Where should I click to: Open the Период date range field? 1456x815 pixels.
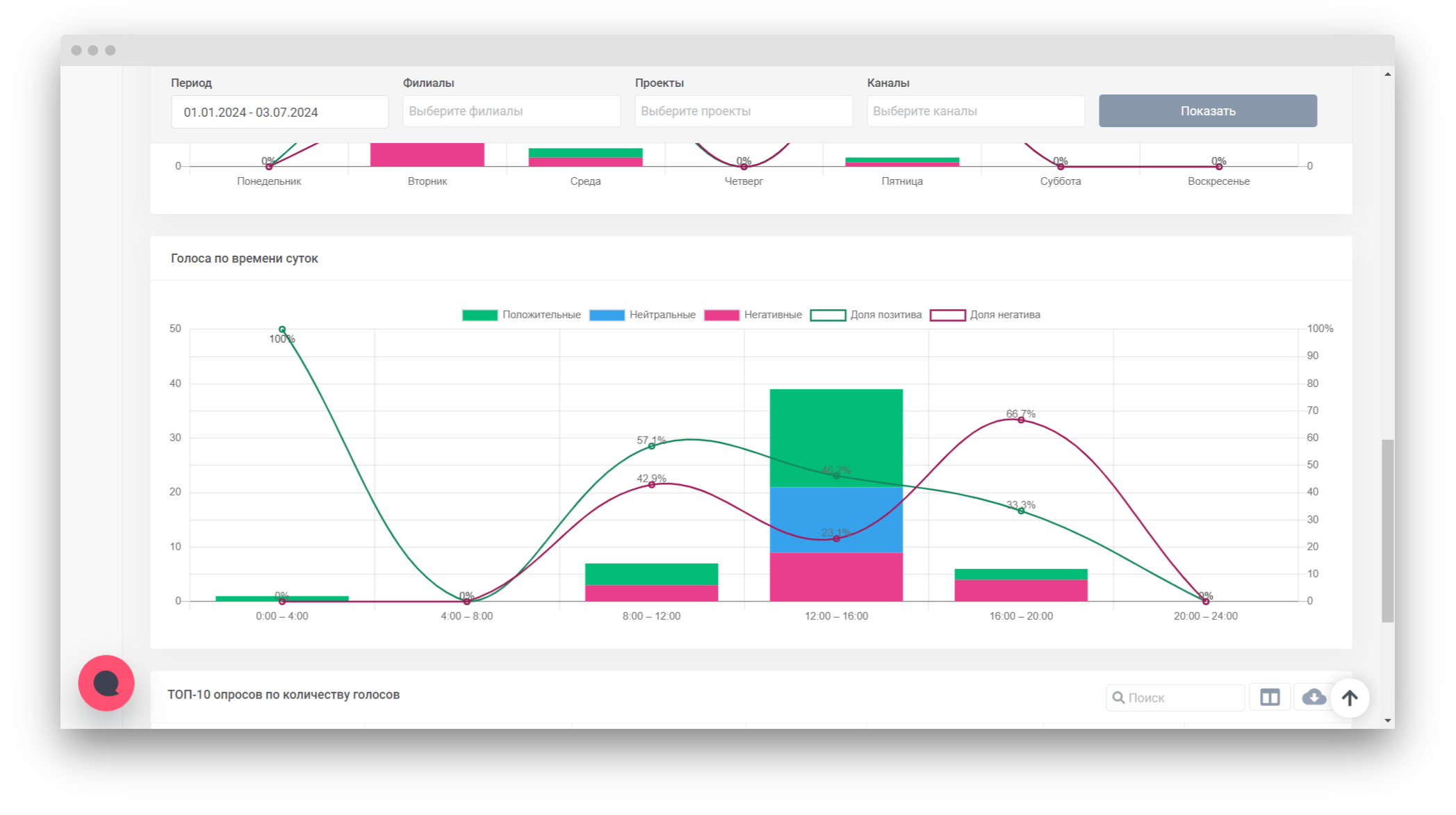279,112
